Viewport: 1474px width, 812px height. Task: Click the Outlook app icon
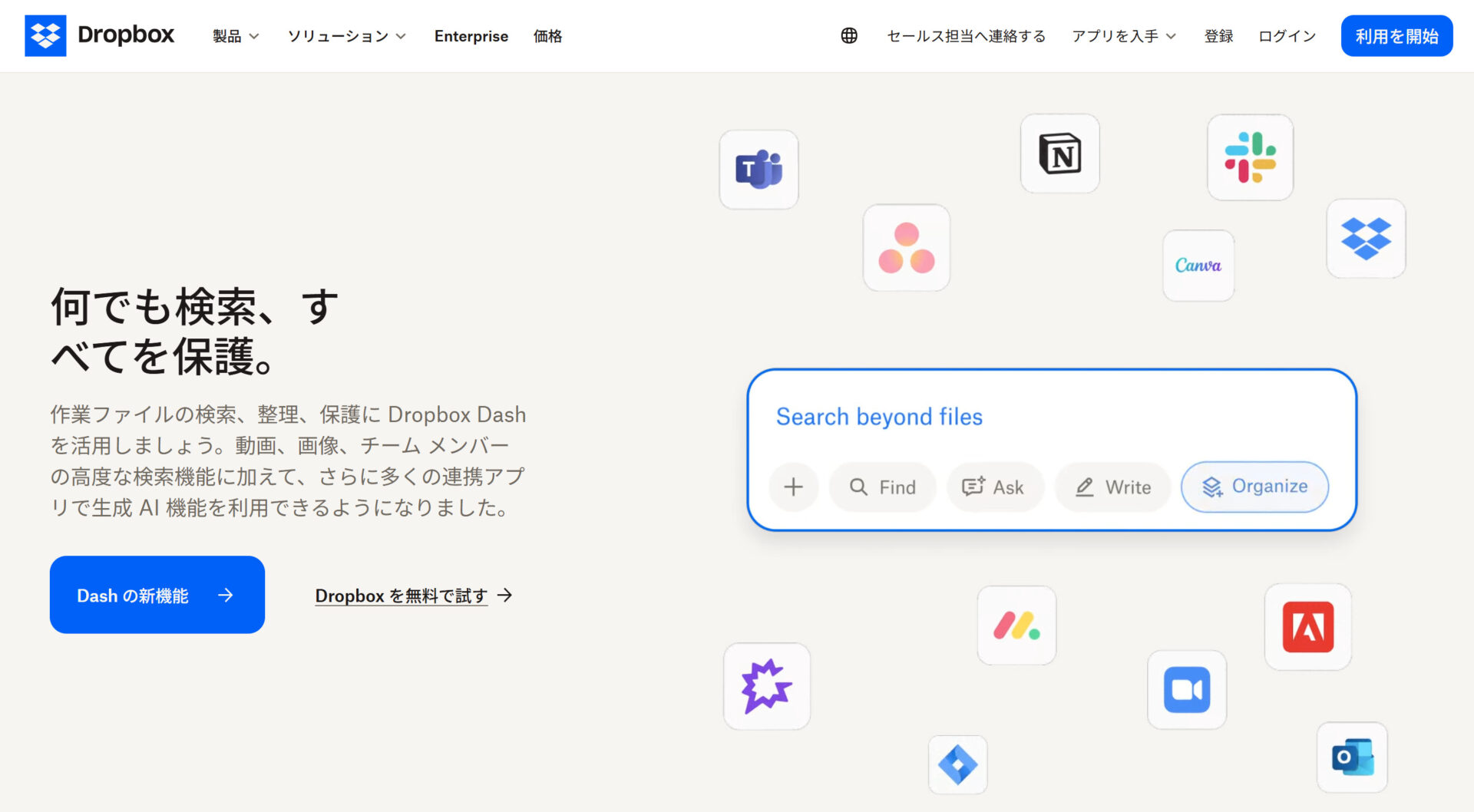1352,757
